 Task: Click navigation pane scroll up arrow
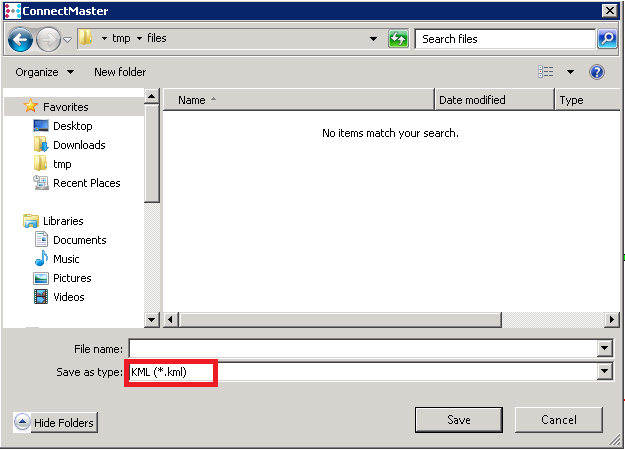pos(151,96)
